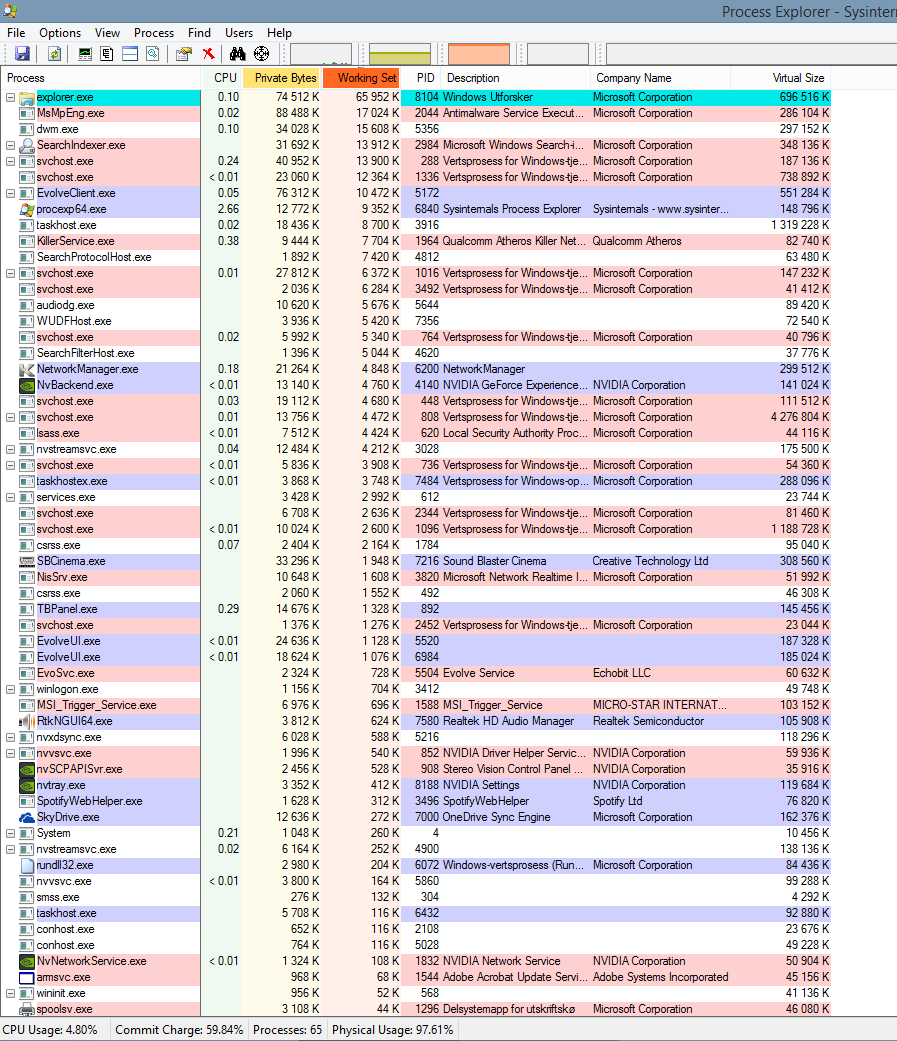
Task: Click the NvBackend.exe NVIDIA icon
Action: coord(27,385)
